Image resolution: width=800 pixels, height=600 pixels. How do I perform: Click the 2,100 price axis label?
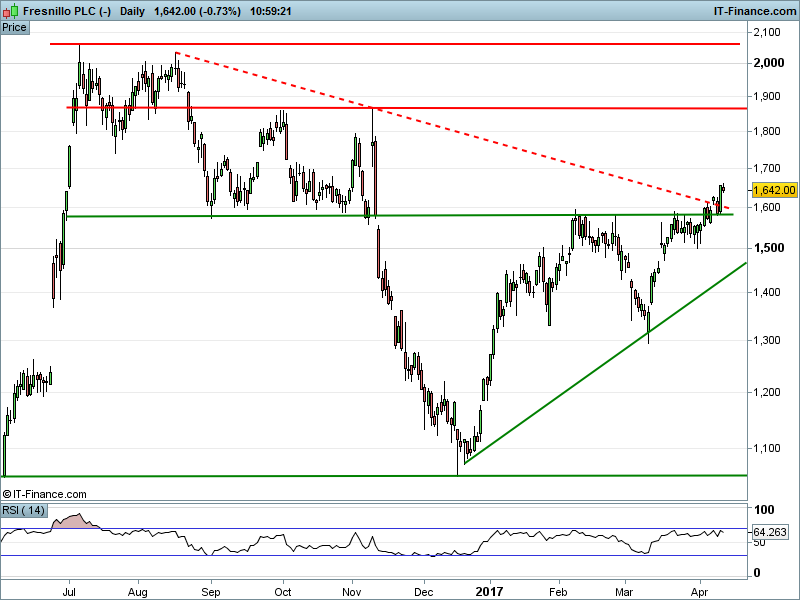coord(767,32)
